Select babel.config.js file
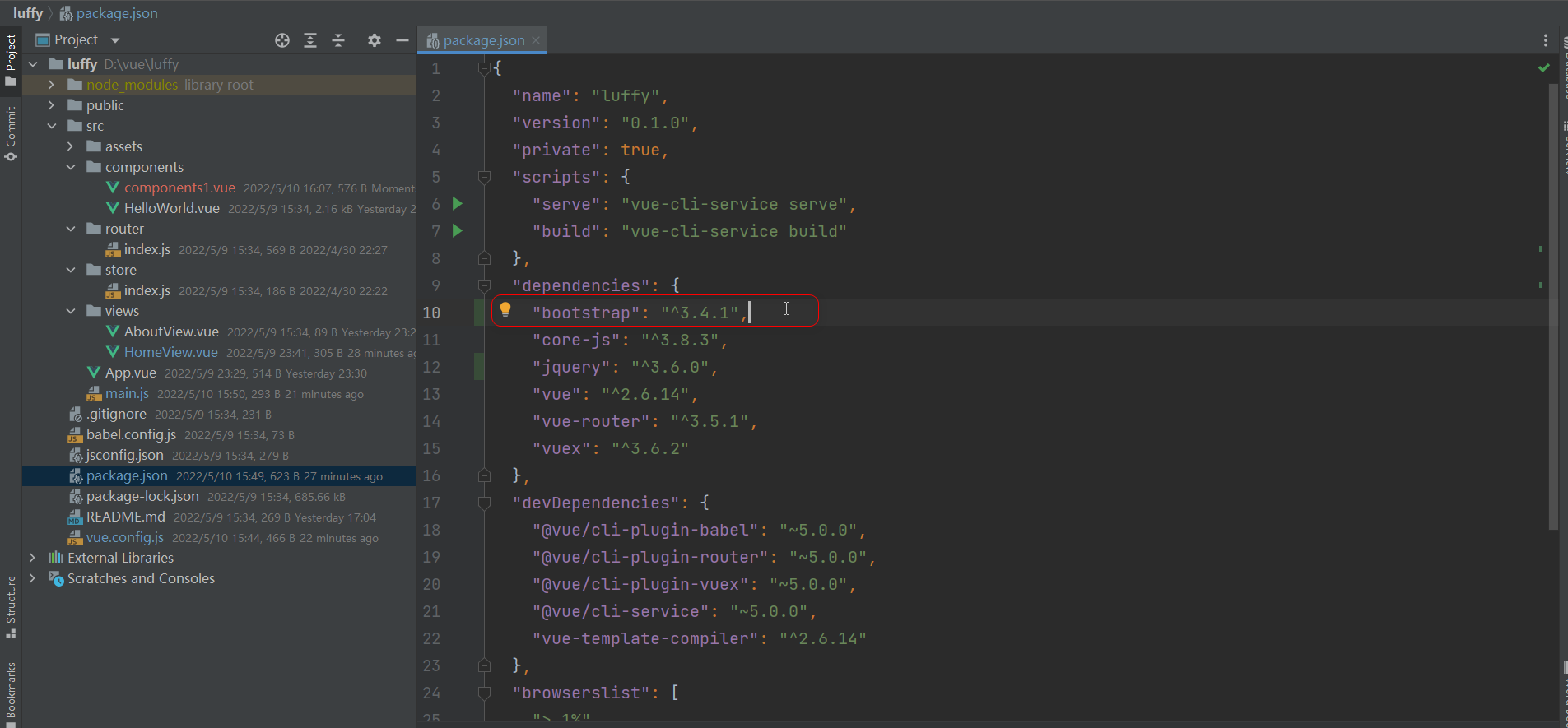The width and height of the screenshot is (1568, 728). 131,434
